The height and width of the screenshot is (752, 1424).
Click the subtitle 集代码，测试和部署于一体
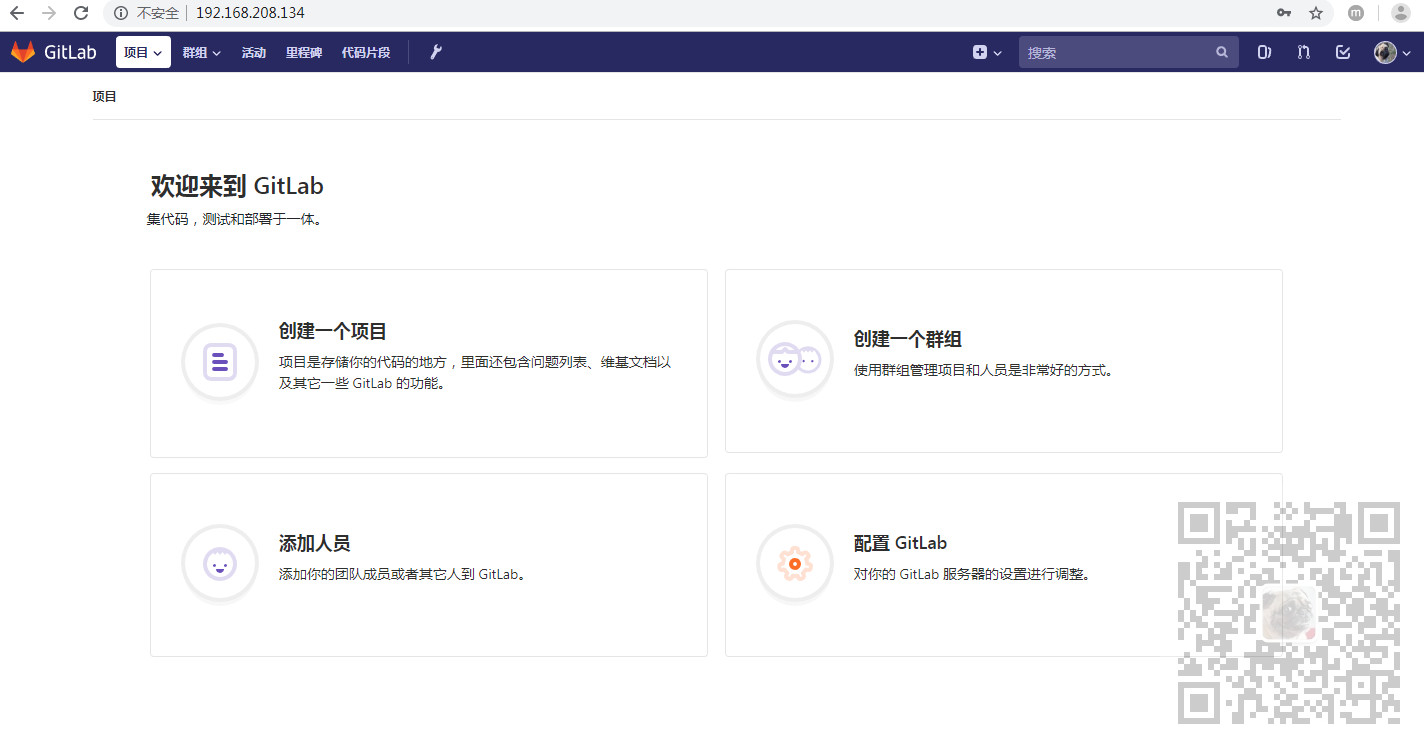tap(235, 219)
